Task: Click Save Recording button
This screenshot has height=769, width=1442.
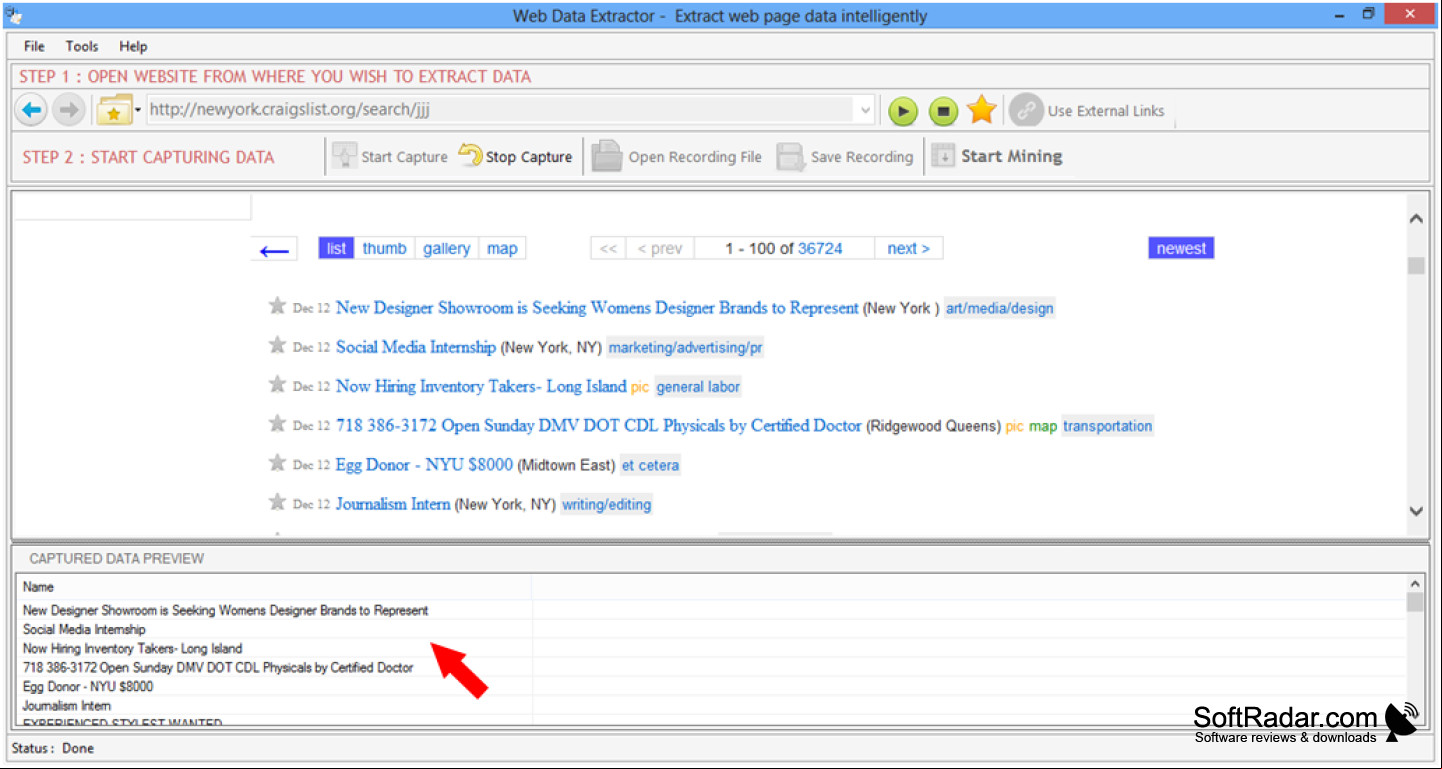Action: click(845, 157)
